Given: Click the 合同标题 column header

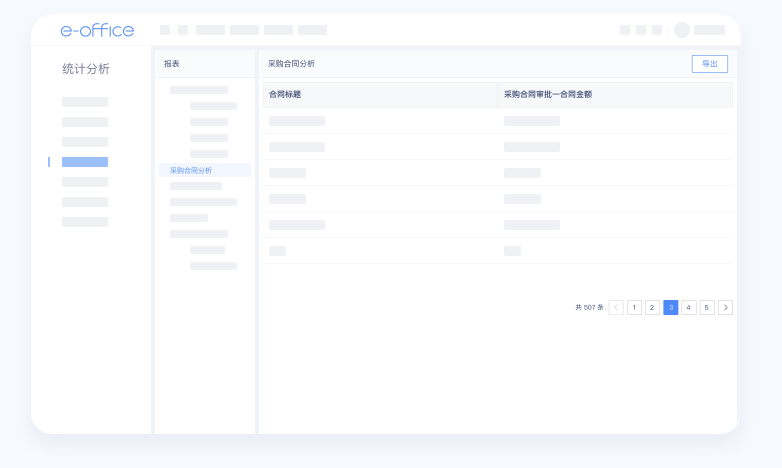Looking at the screenshot, I should point(285,94).
